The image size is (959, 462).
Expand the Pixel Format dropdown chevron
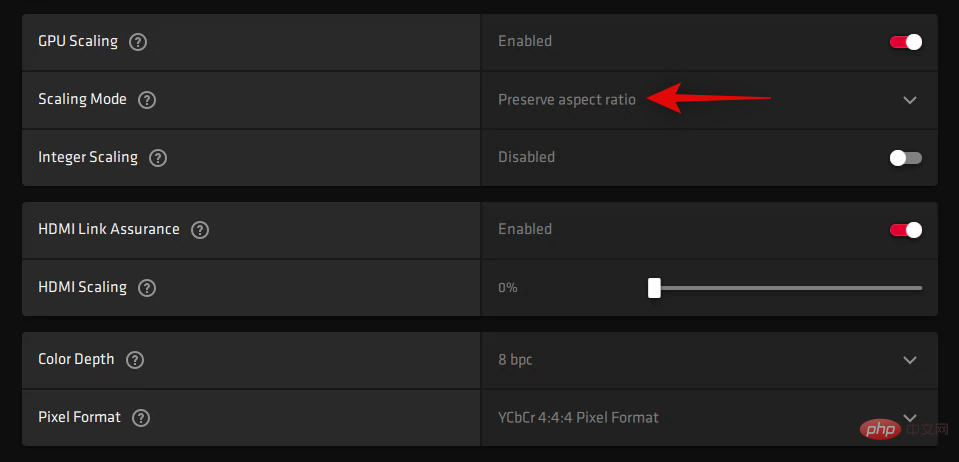pyautogui.click(x=909, y=417)
